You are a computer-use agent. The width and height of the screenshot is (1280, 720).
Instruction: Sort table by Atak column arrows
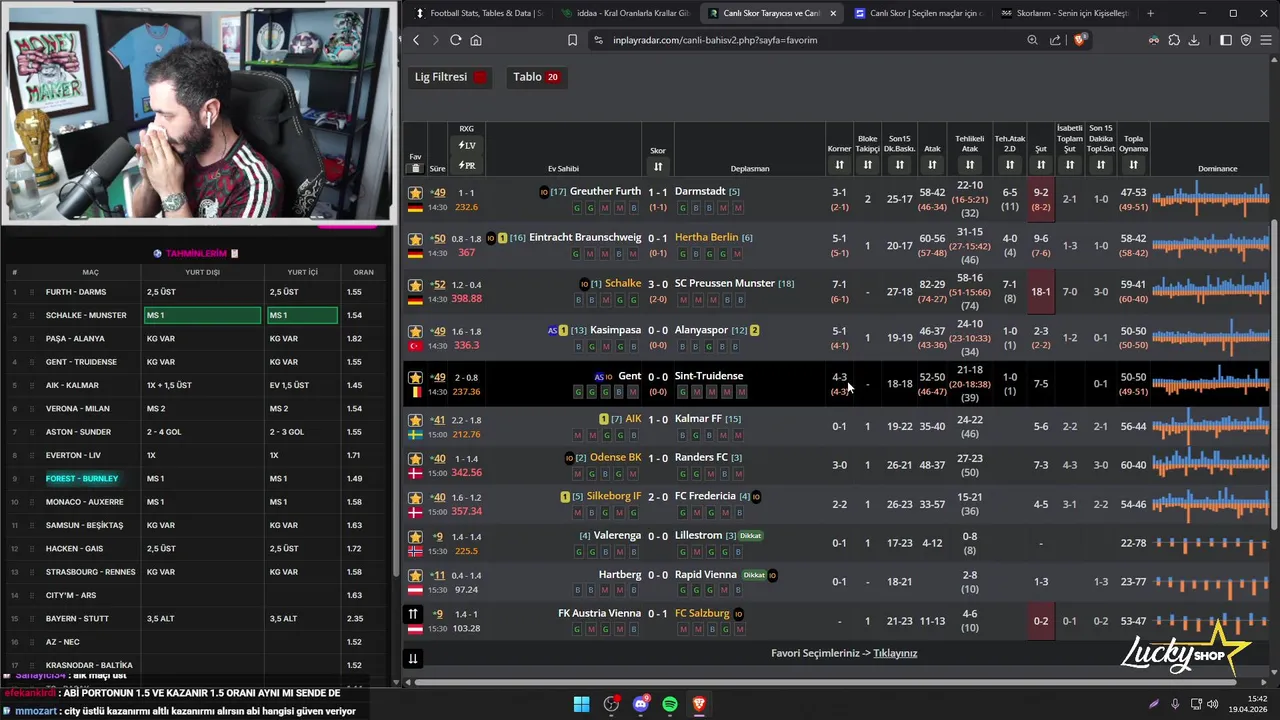pyautogui.click(x=932, y=165)
